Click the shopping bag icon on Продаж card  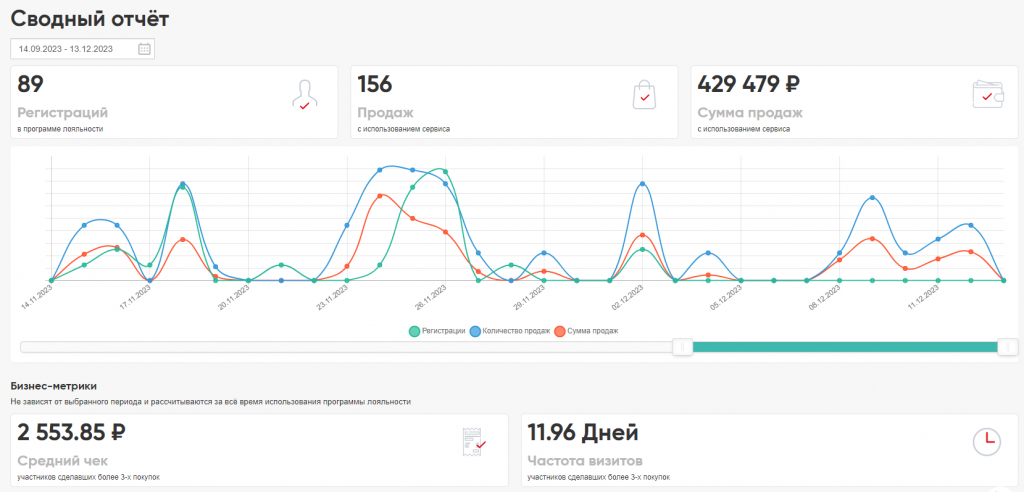pyautogui.click(x=644, y=95)
